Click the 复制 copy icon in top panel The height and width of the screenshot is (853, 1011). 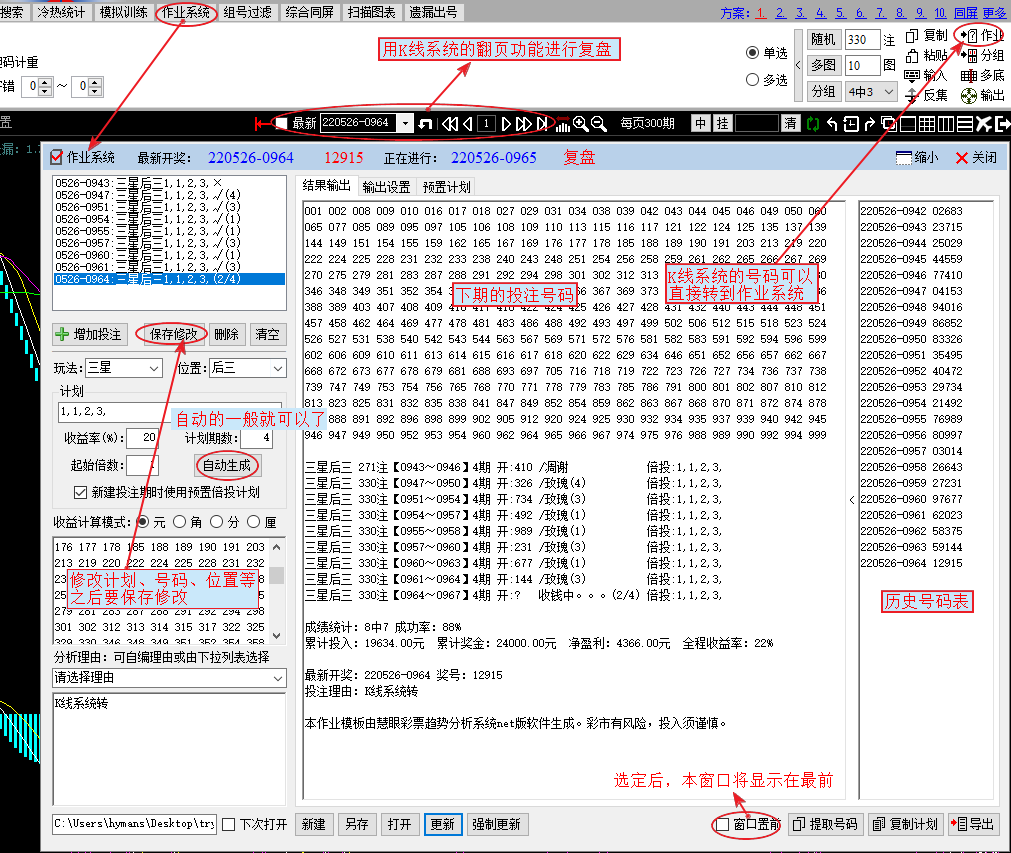912,36
